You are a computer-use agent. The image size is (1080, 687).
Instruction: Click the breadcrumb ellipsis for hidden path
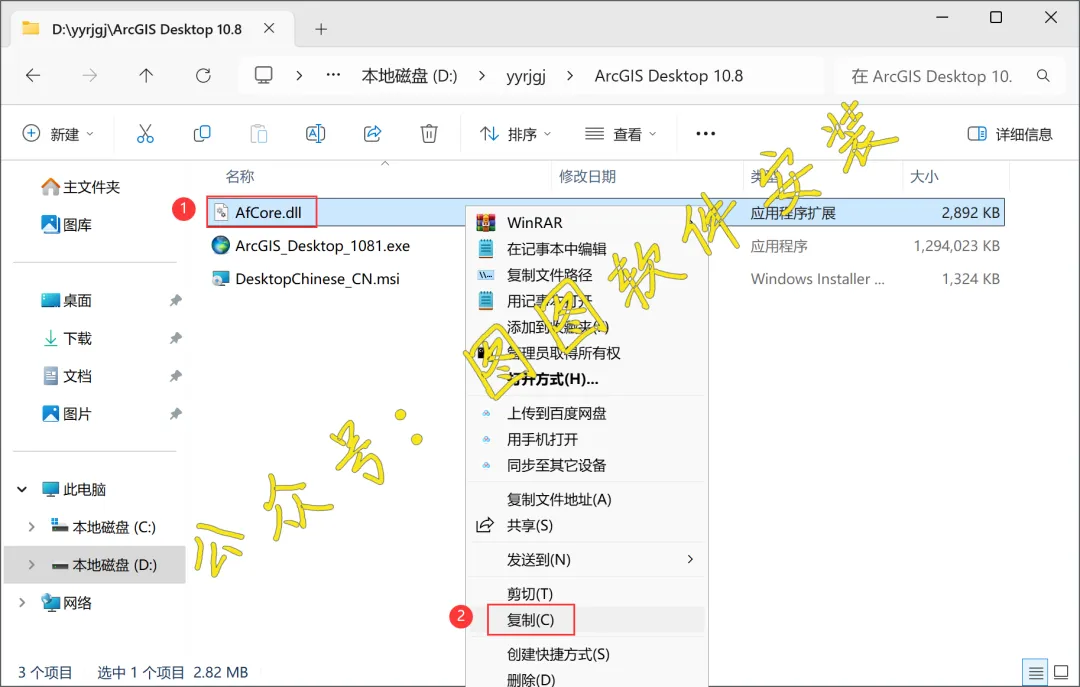tap(333, 75)
